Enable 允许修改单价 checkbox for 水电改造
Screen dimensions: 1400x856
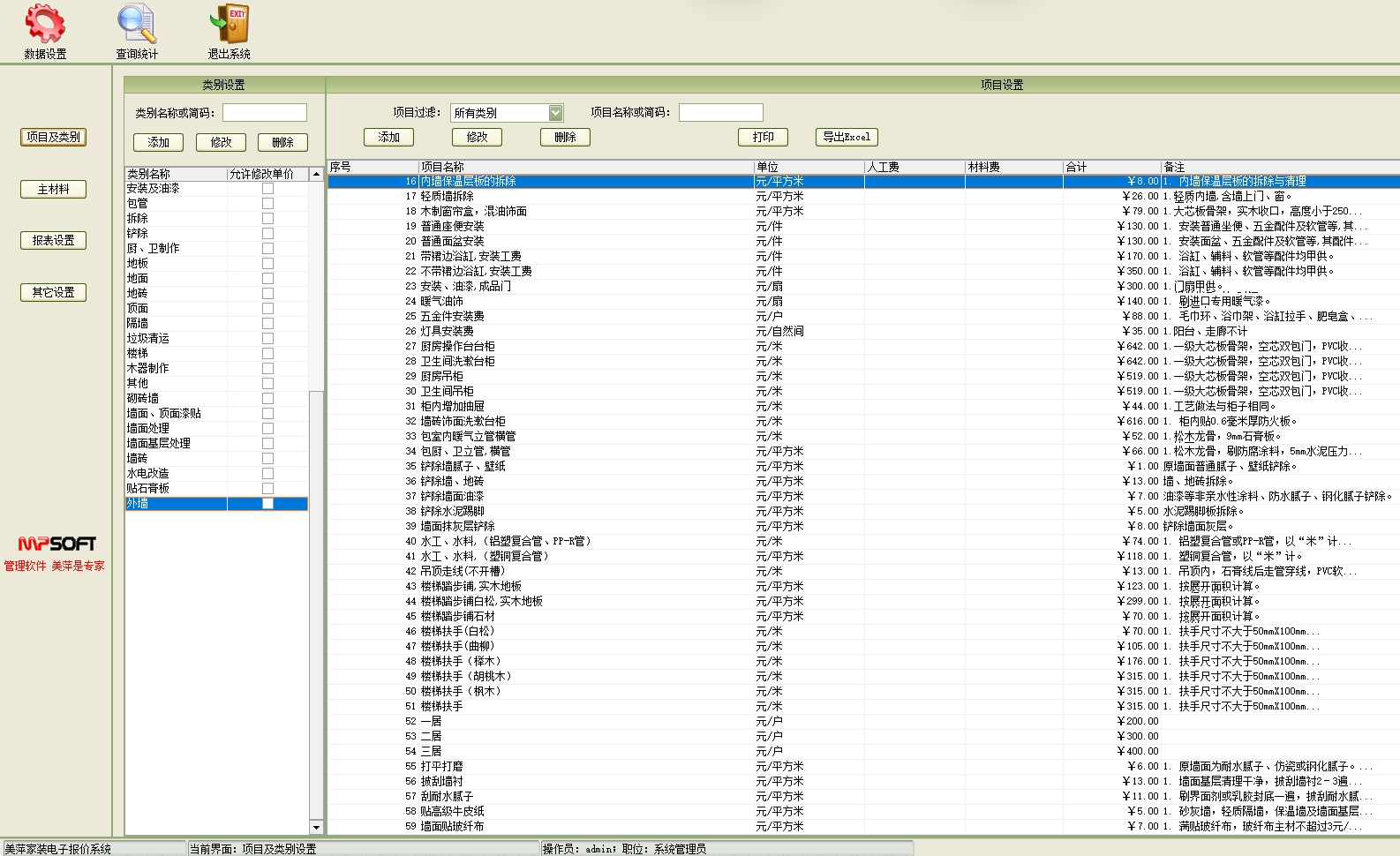267,474
